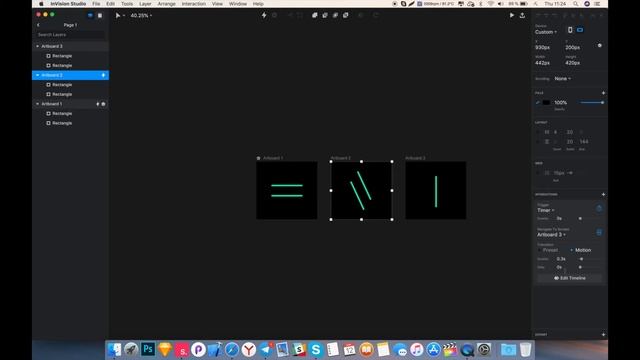Open the eyedropper next to fill swatch

click(x=538, y=102)
